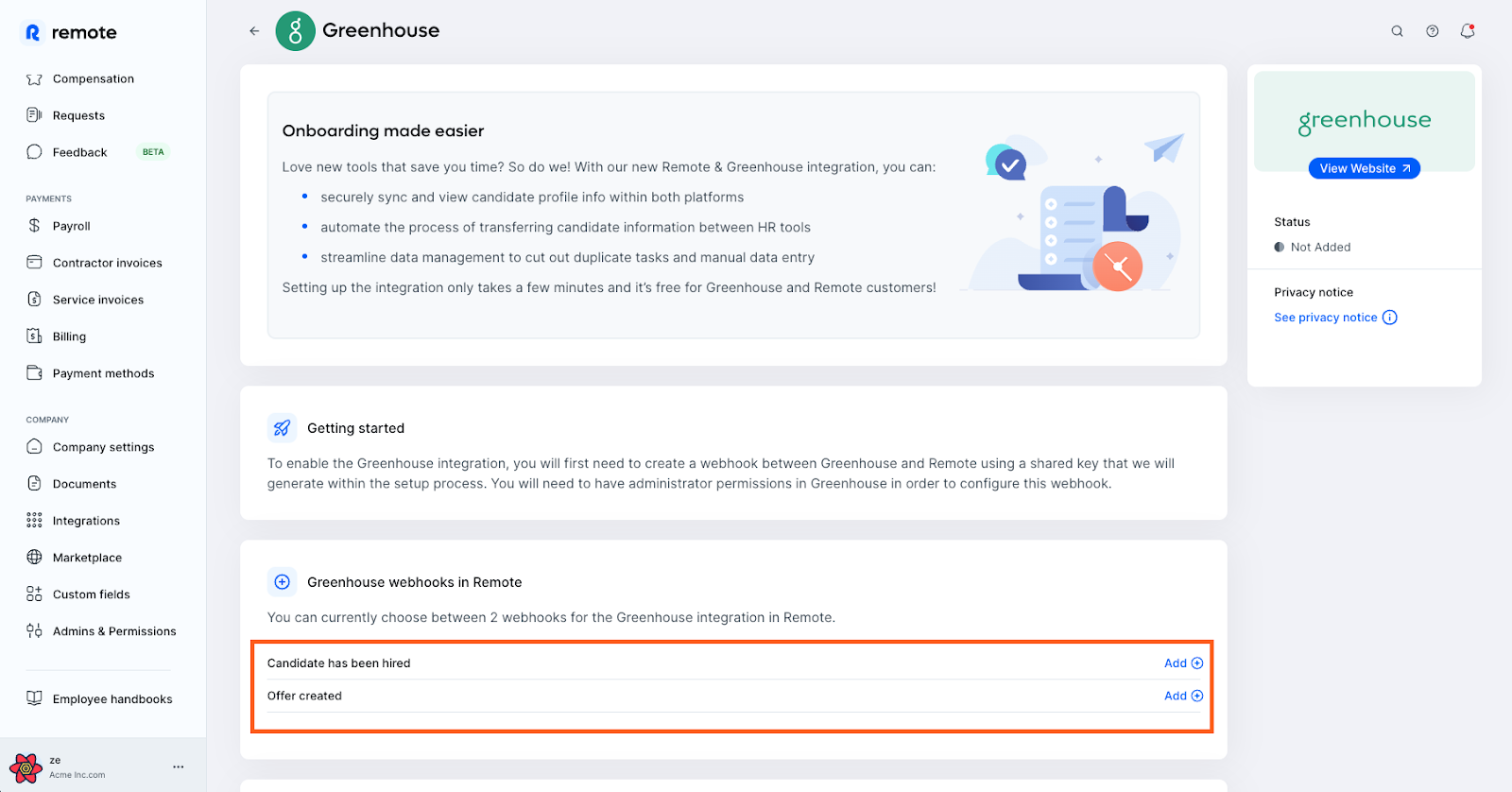Select Billing from the sidebar
This screenshot has height=792, width=1512.
pos(70,336)
